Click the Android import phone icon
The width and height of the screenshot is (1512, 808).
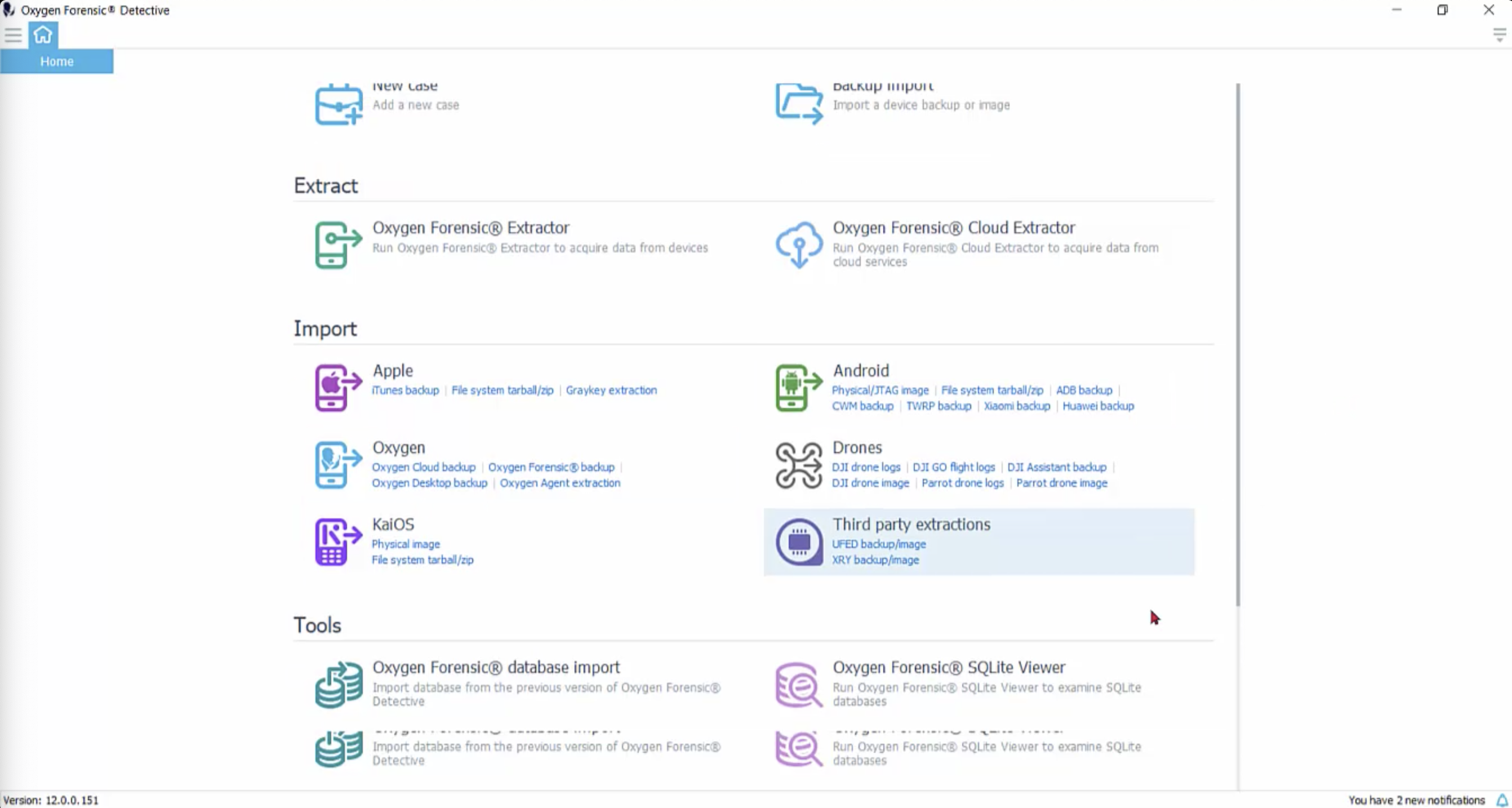click(x=799, y=388)
